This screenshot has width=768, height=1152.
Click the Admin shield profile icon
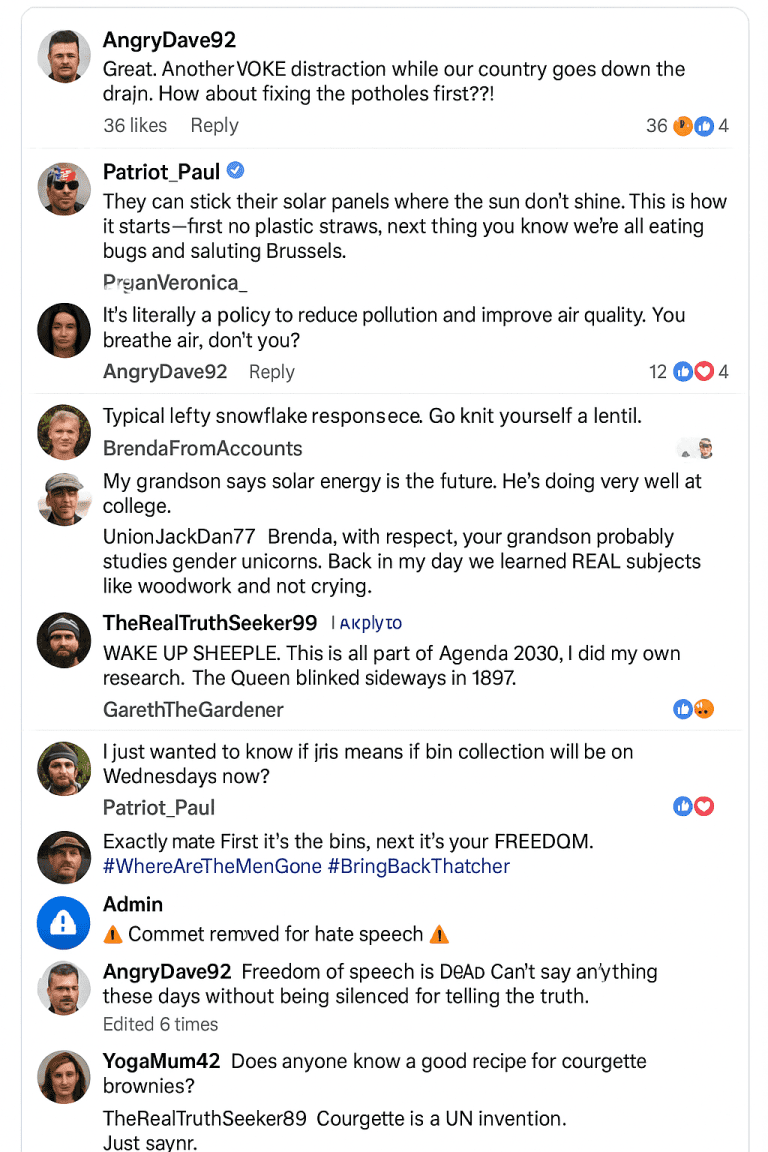[63, 922]
